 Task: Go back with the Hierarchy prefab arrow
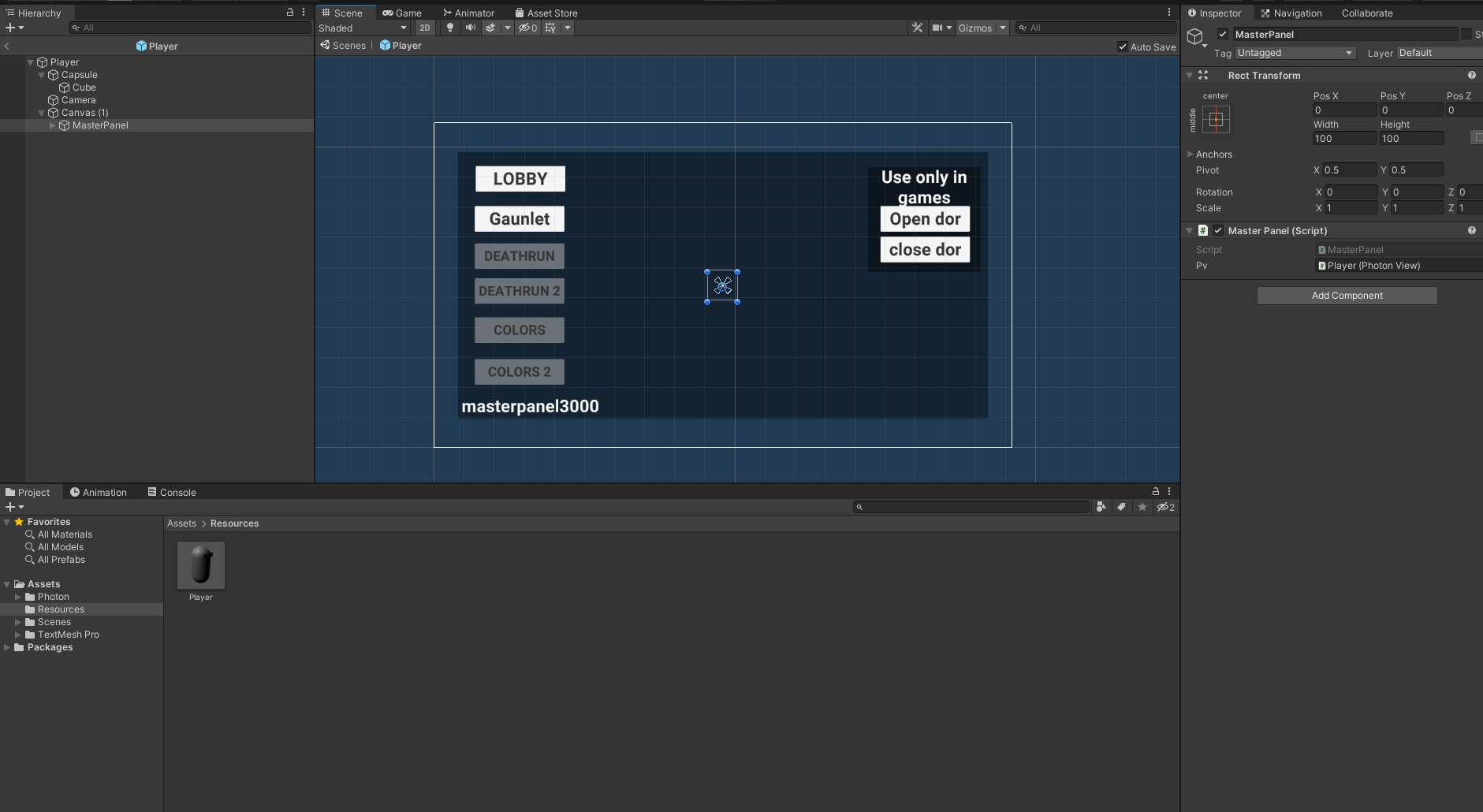click(x=7, y=46)
